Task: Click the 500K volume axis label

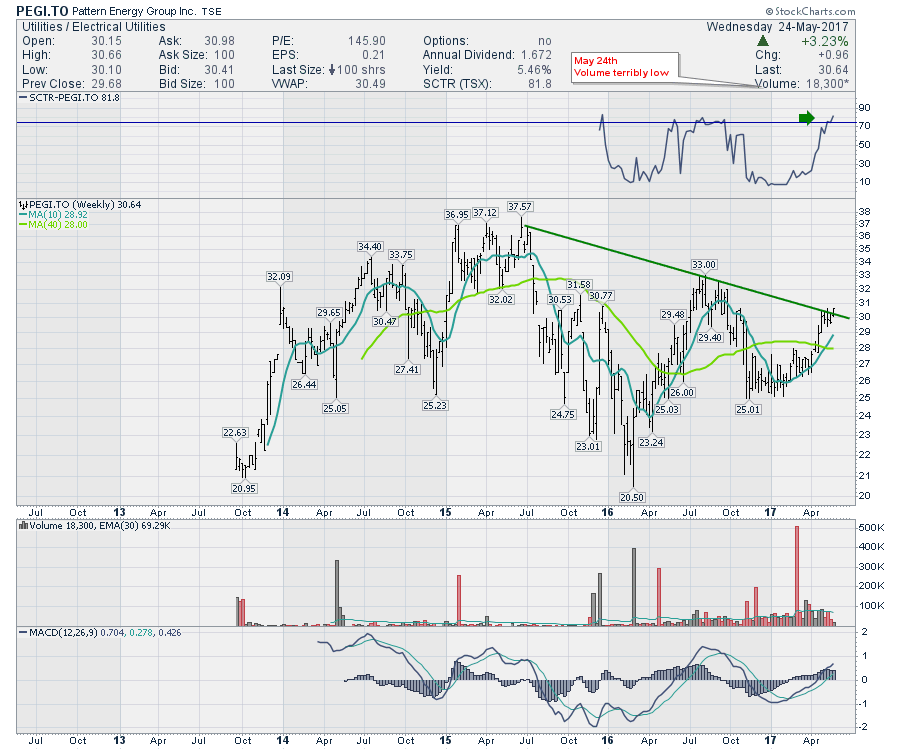Action: click(871, 527)
